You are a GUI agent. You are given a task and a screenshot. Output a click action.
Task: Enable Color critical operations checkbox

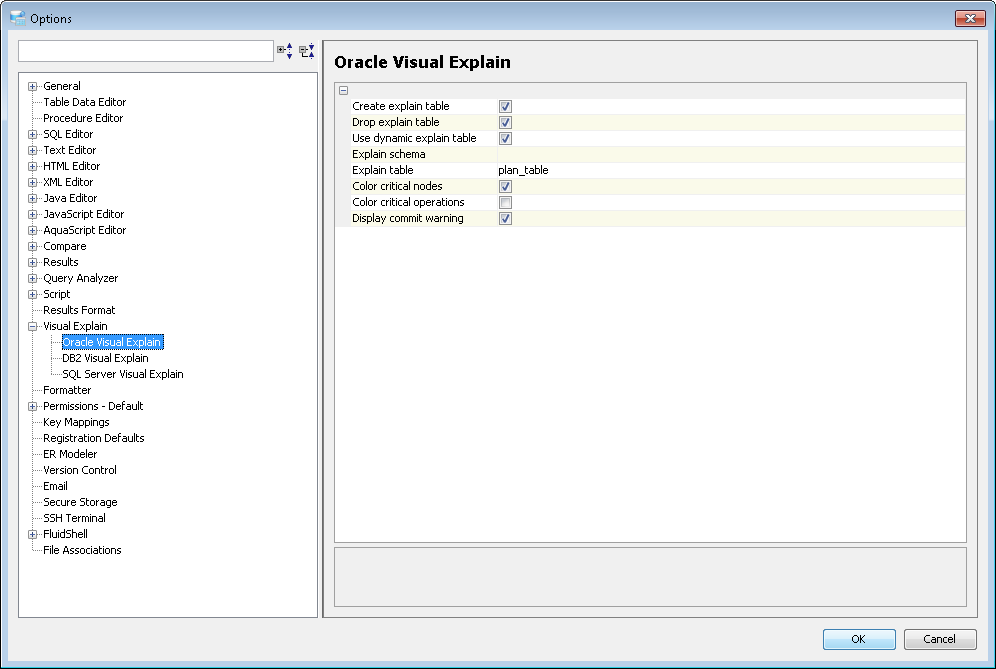tap(505, 202)
